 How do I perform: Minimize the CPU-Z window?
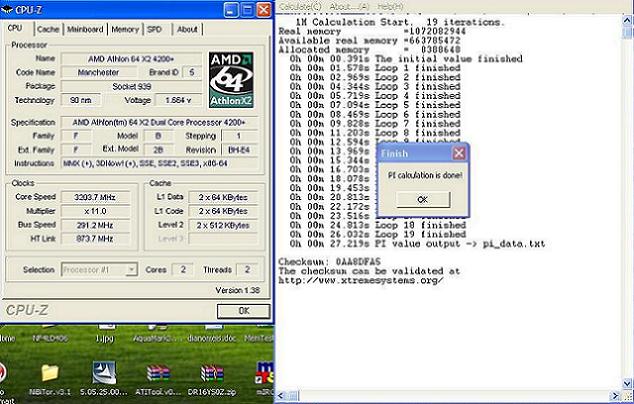[x=231, y=10]
